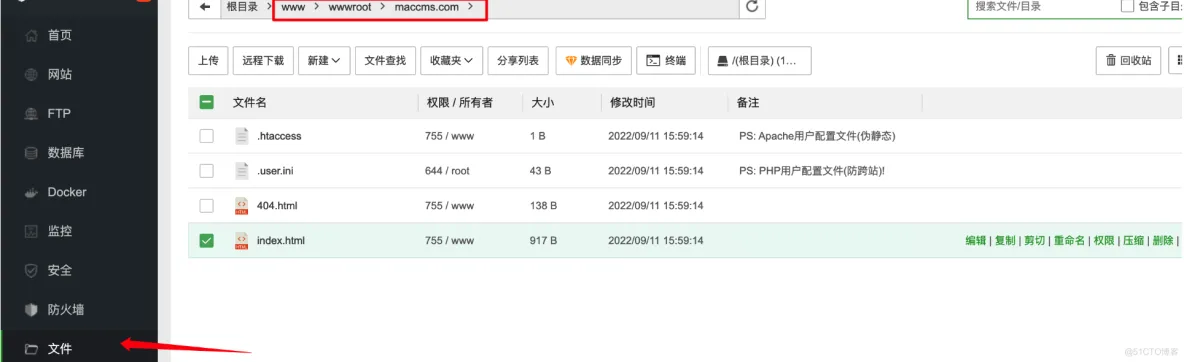The image size is (1184, 362).
Task: Click .user.ini permission 644 / root
Action: pyautogui.click(x=447, y=171)
